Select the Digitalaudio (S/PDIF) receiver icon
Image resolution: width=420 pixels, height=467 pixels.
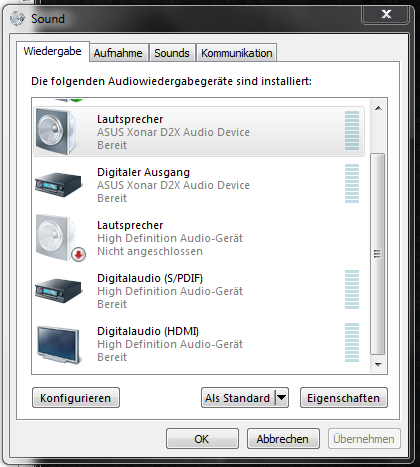tap(59, 290)
